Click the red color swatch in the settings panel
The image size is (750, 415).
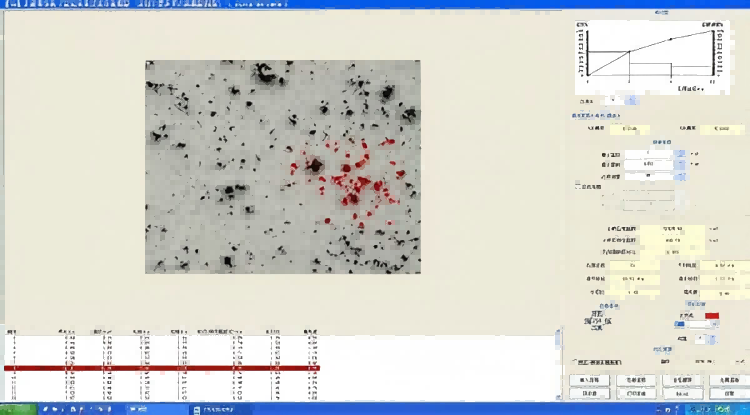click(x=711, y=315)
